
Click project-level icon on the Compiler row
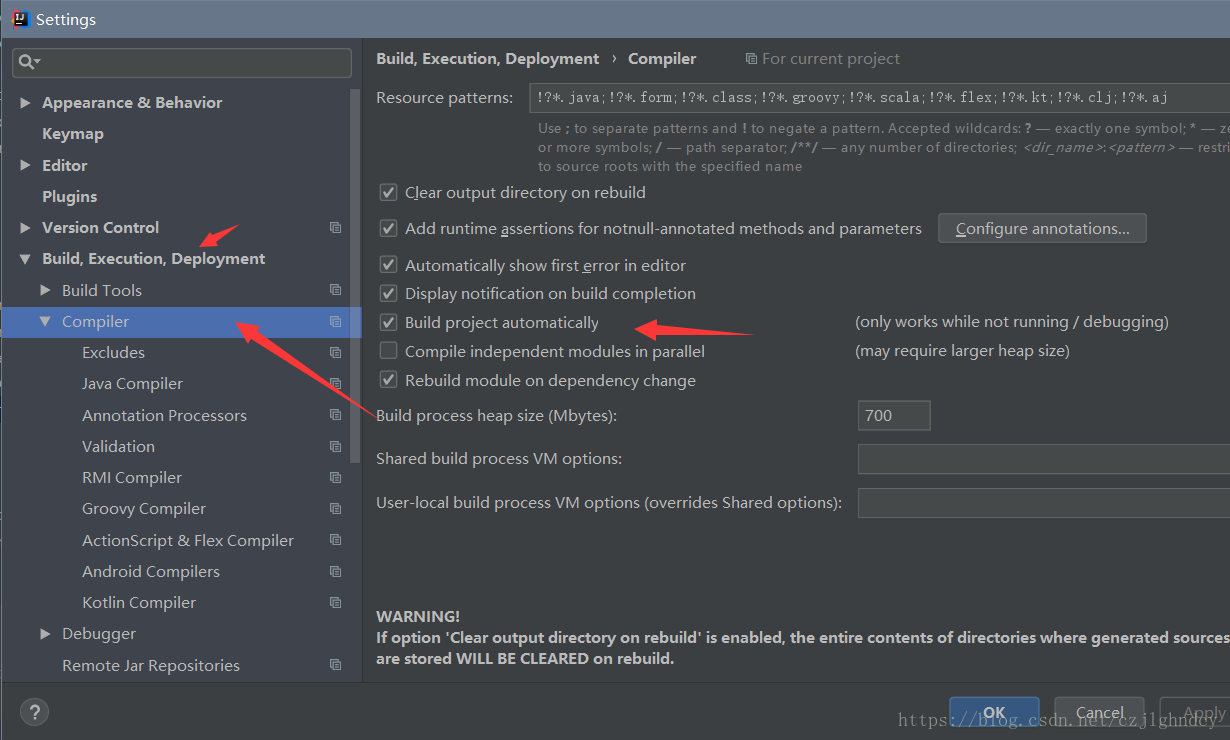click(x=335, y=322)
